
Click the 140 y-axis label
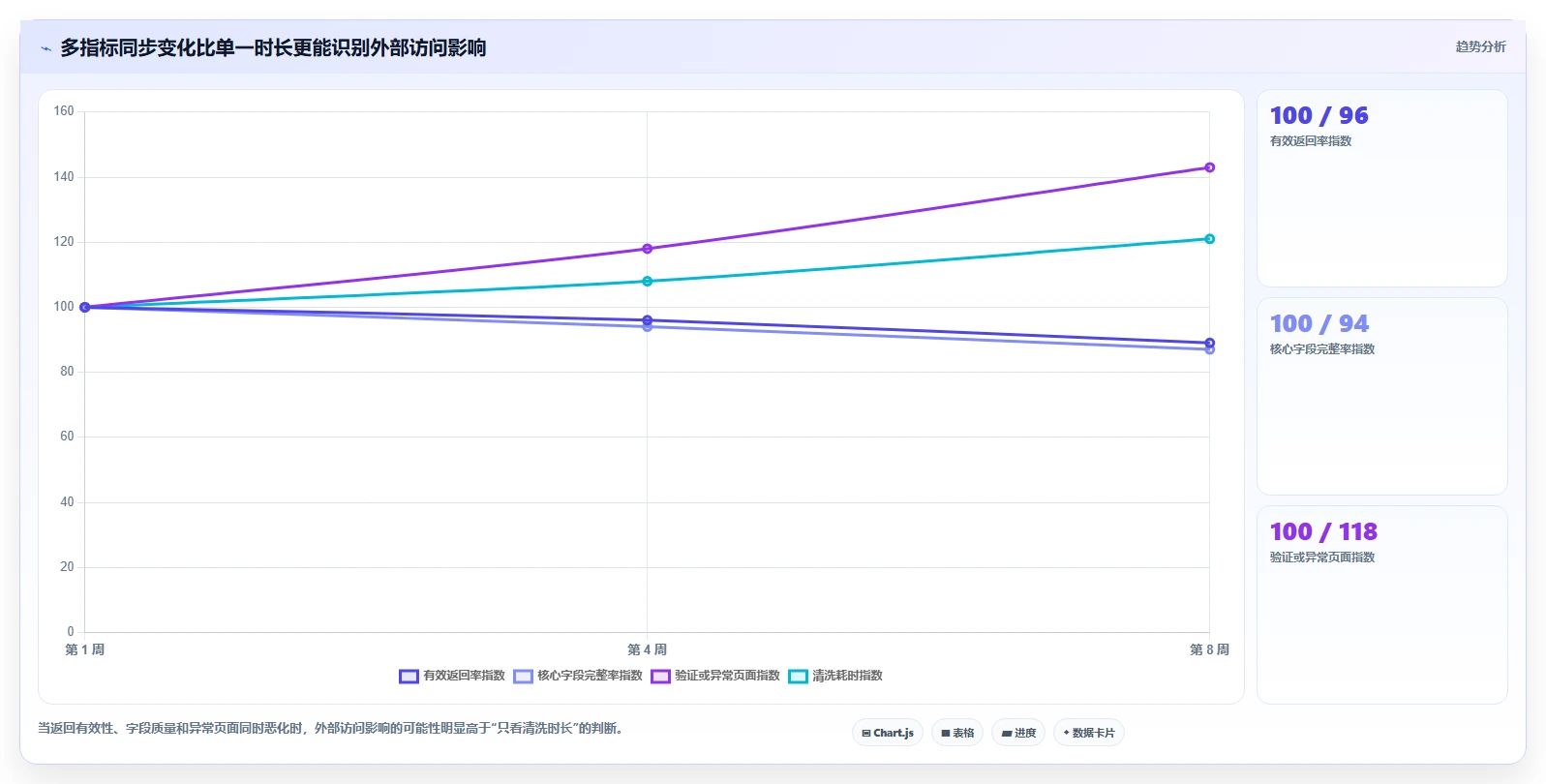(64, 177)
